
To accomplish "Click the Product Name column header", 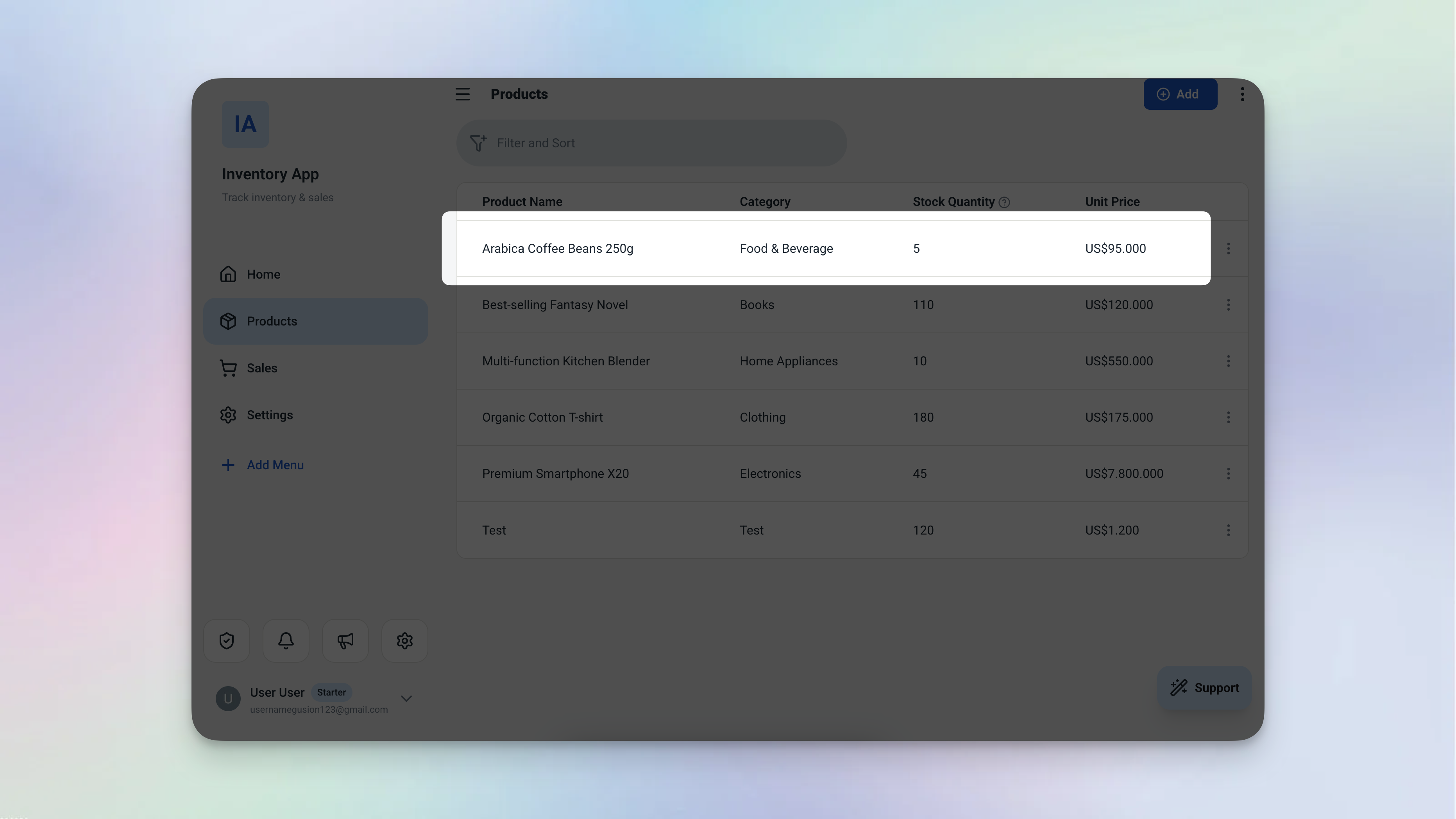I will click(522, 202).
